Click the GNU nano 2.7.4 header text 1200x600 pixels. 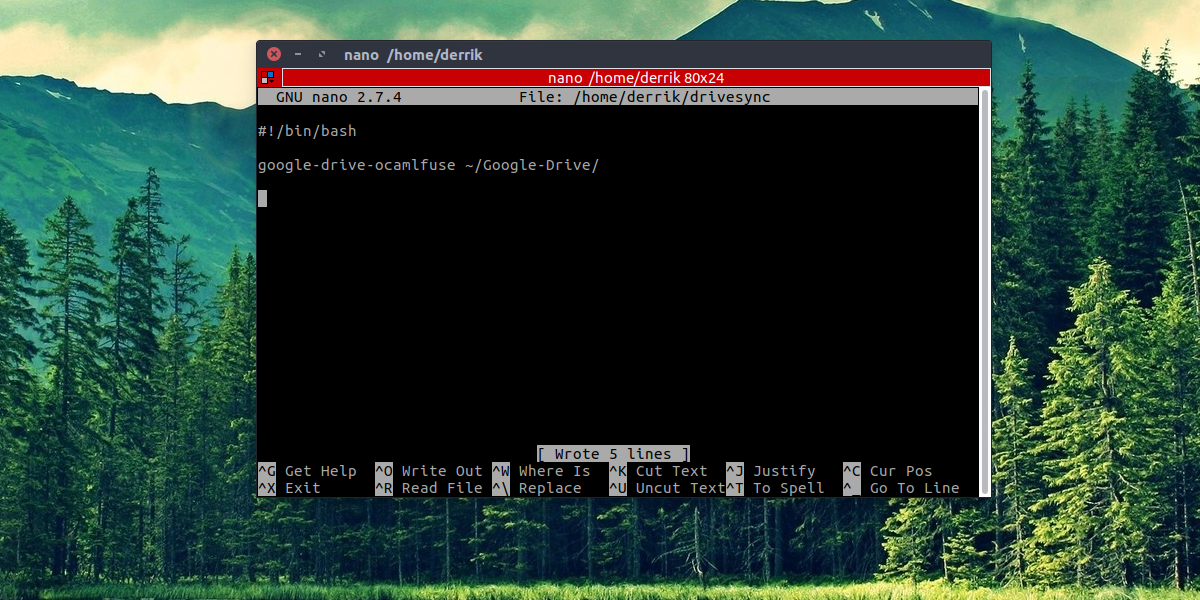click(x=339, y=97)
